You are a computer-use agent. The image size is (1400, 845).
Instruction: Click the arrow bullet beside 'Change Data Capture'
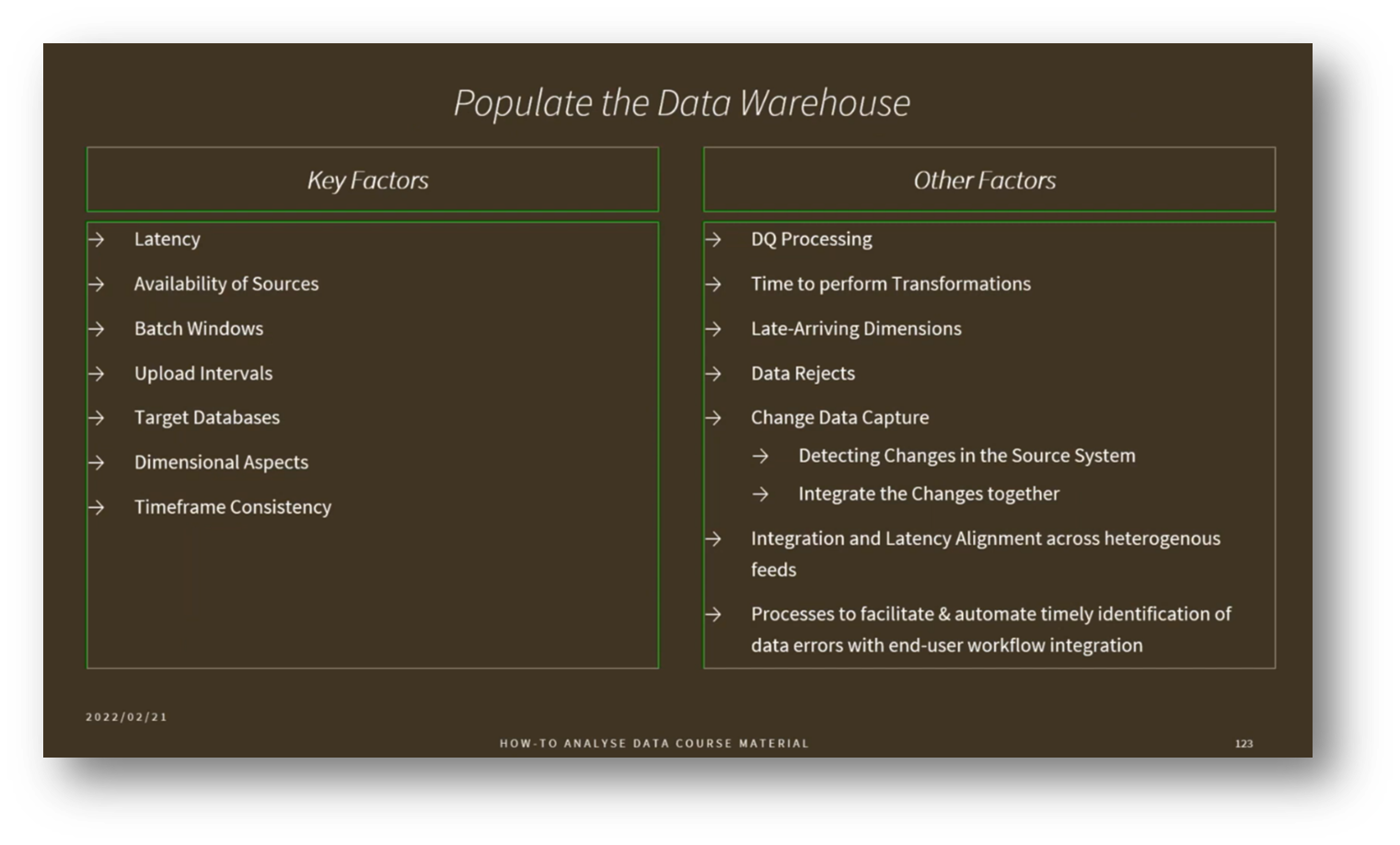point(713,418)
